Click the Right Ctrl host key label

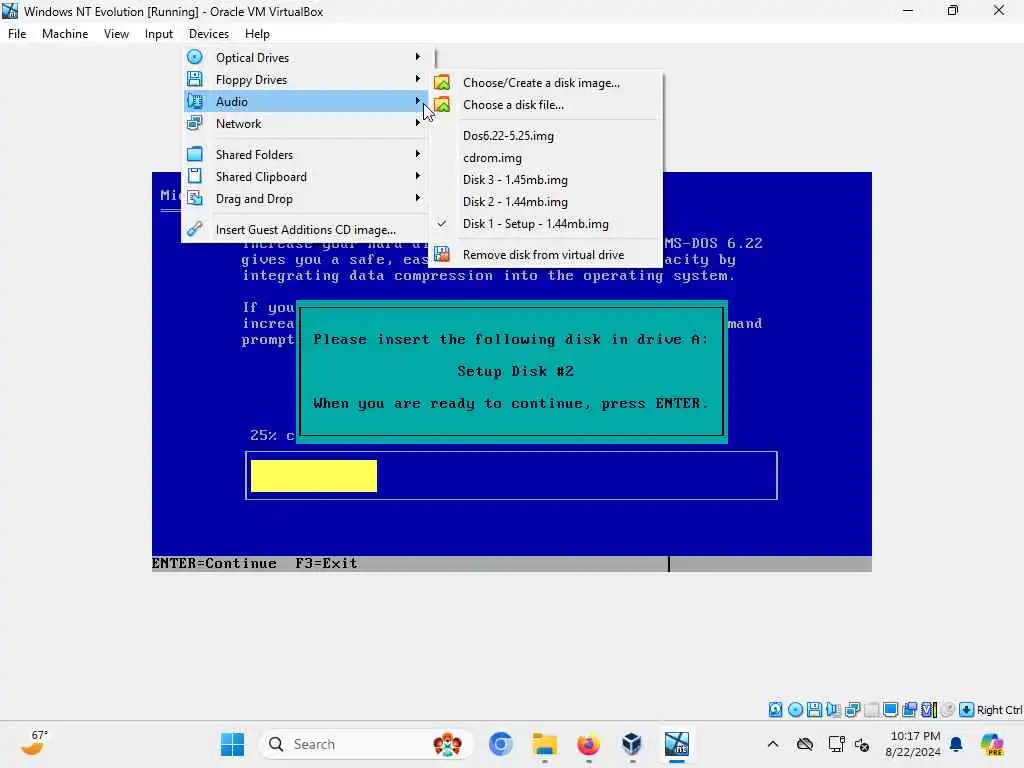point(999,710)
